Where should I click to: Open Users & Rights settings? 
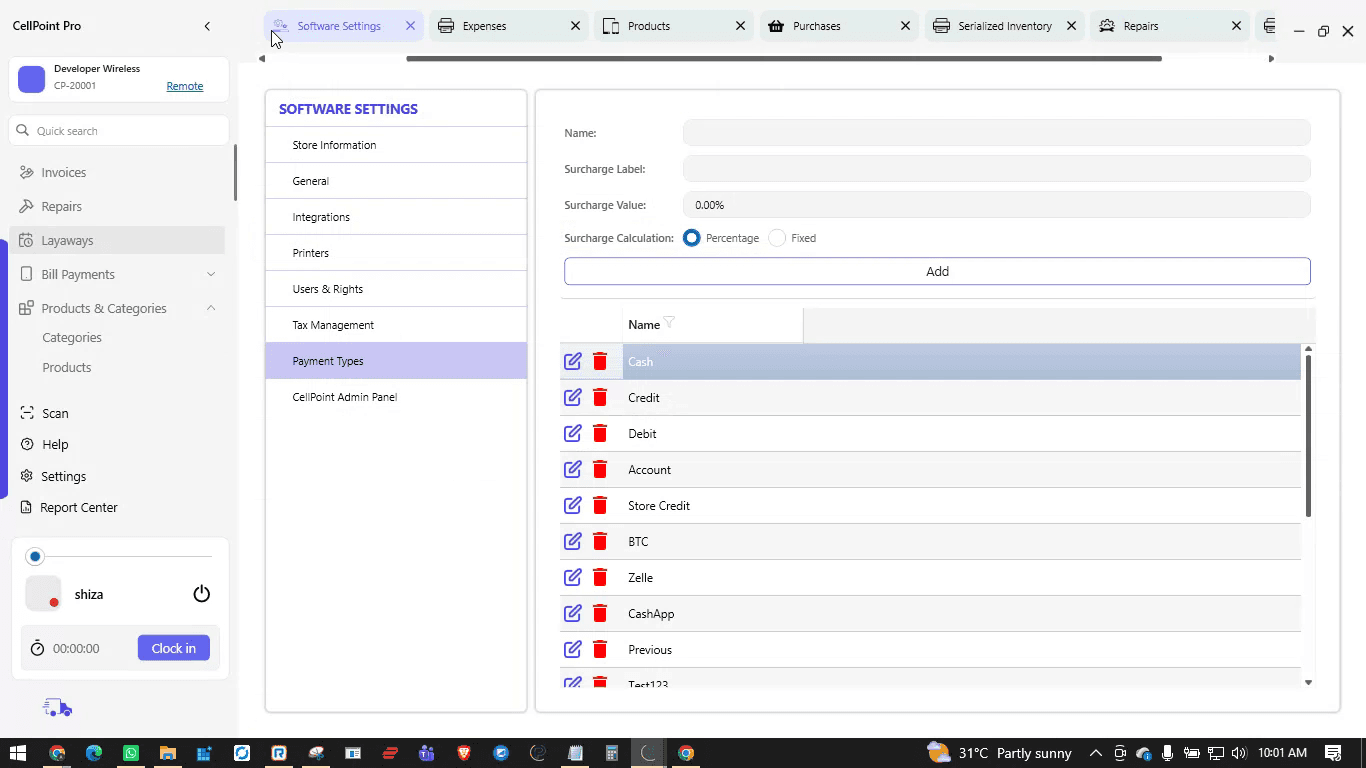pos(396,289)
